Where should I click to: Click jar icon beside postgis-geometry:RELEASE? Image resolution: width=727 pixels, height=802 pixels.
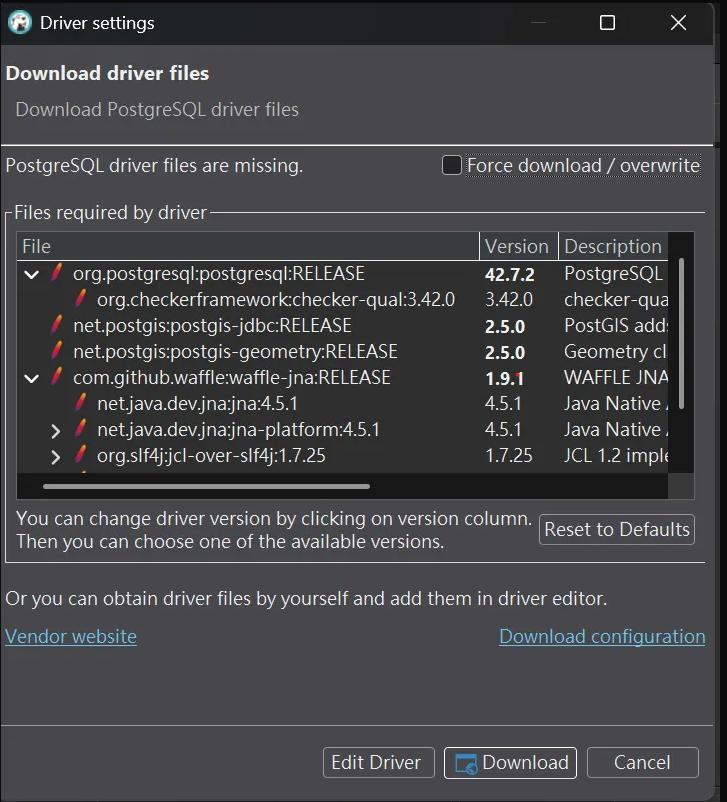57,350
